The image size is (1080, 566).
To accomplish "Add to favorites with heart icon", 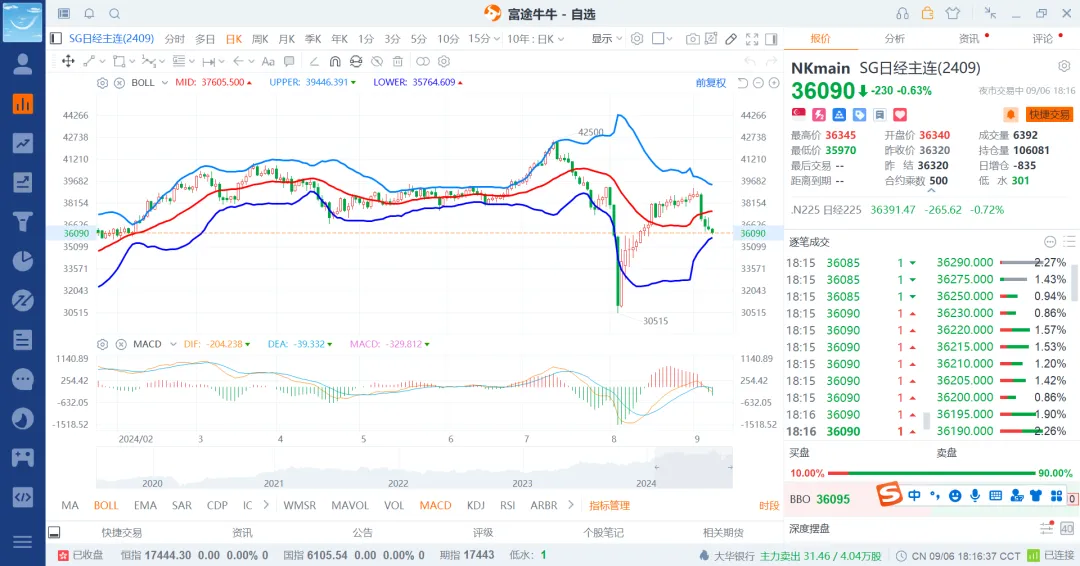I will pos(900,114).
